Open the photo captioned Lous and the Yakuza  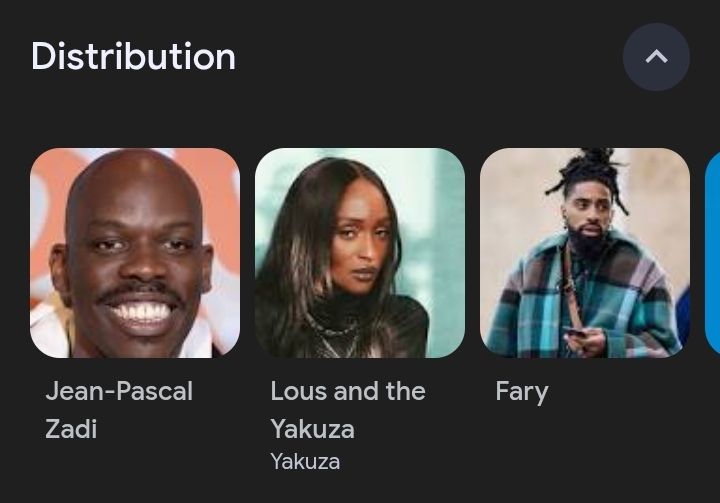[360, 253]
